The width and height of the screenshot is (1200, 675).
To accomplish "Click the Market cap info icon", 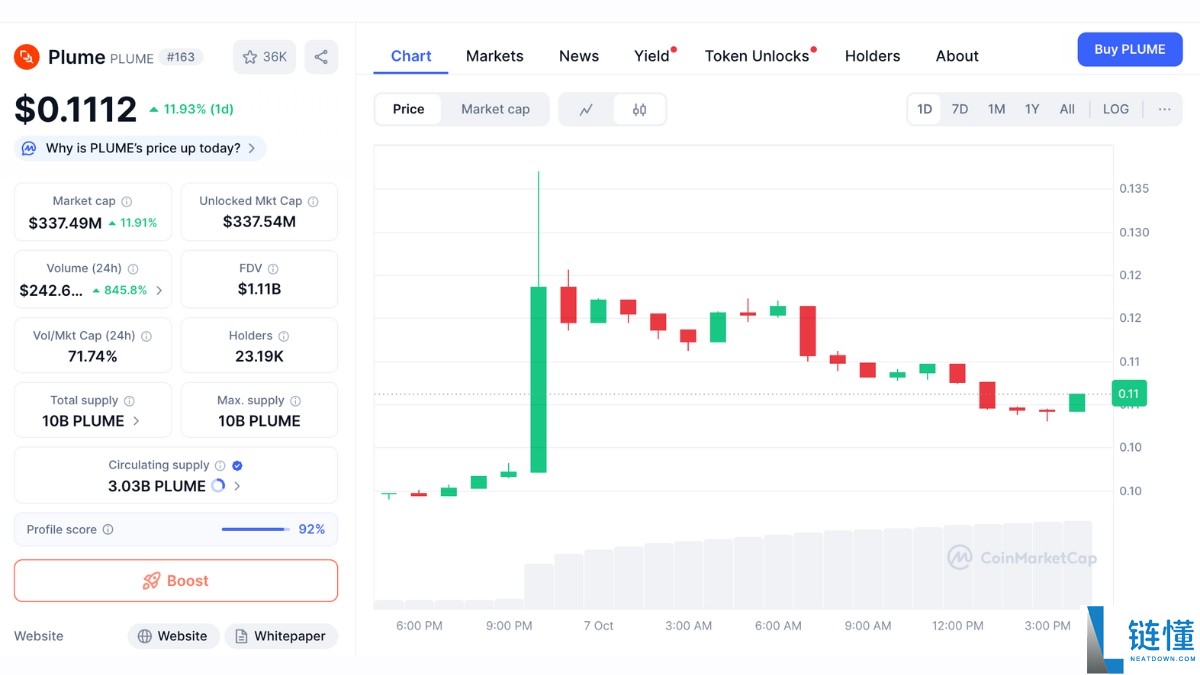I will pos(127,202).
